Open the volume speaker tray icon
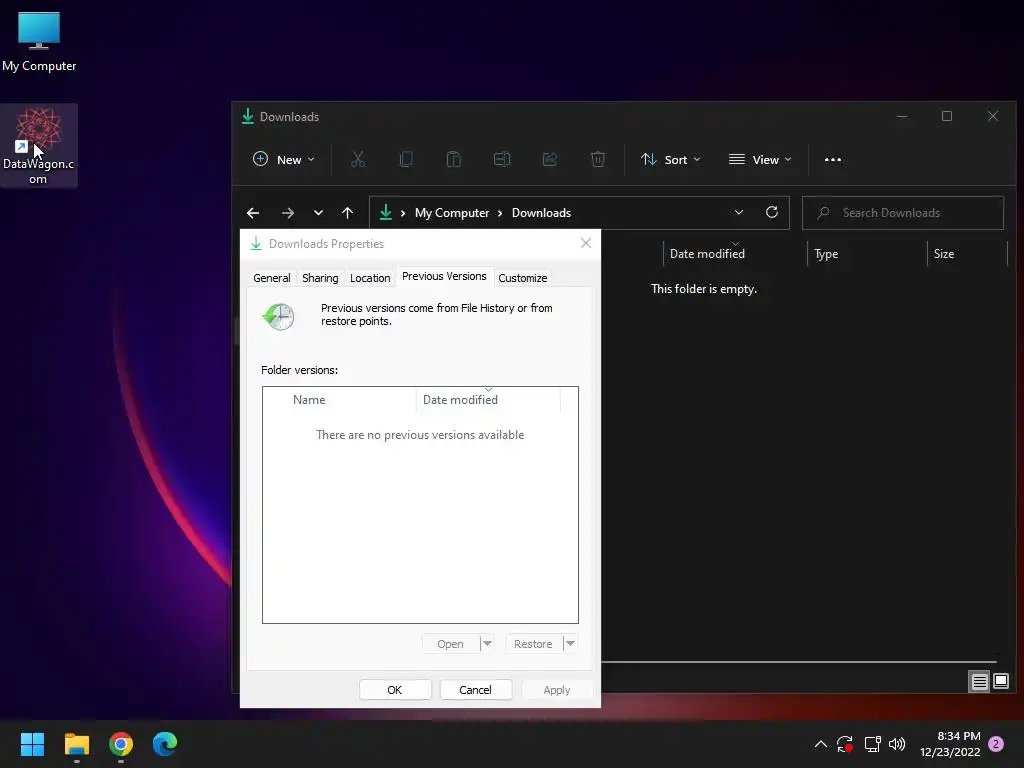Screen dimensions: 1024x768 click(x=897, y=744)
